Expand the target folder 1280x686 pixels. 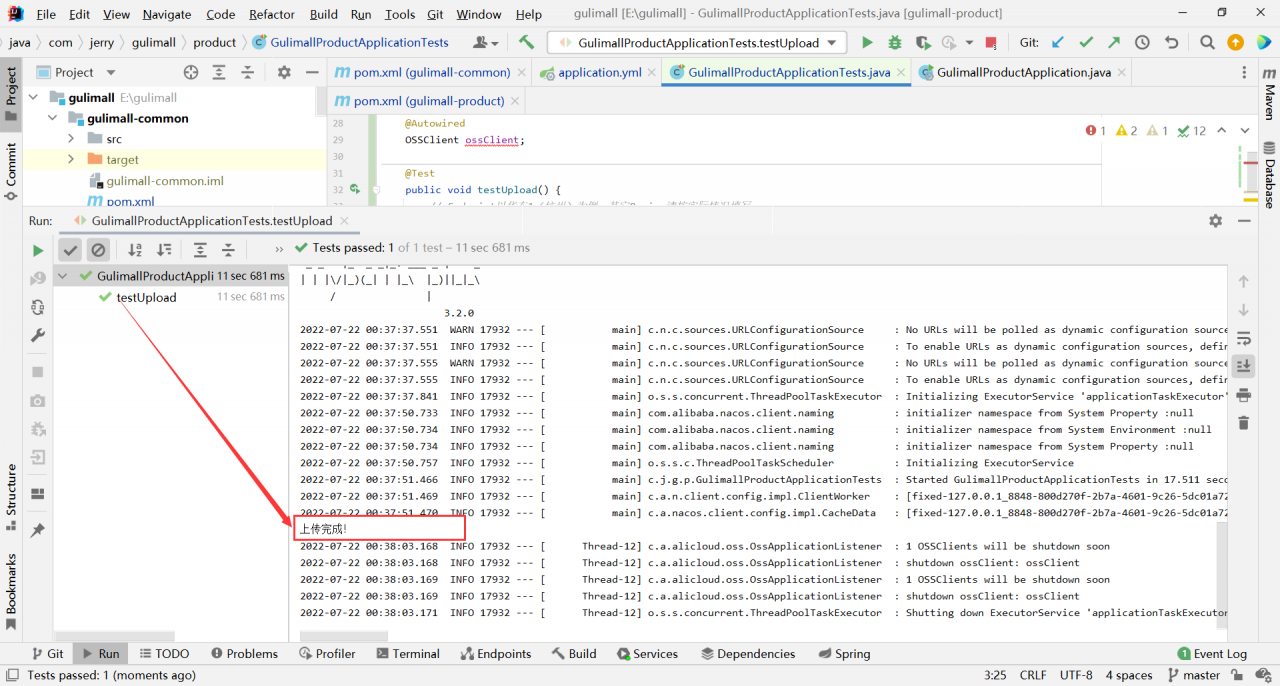point(71,159)
